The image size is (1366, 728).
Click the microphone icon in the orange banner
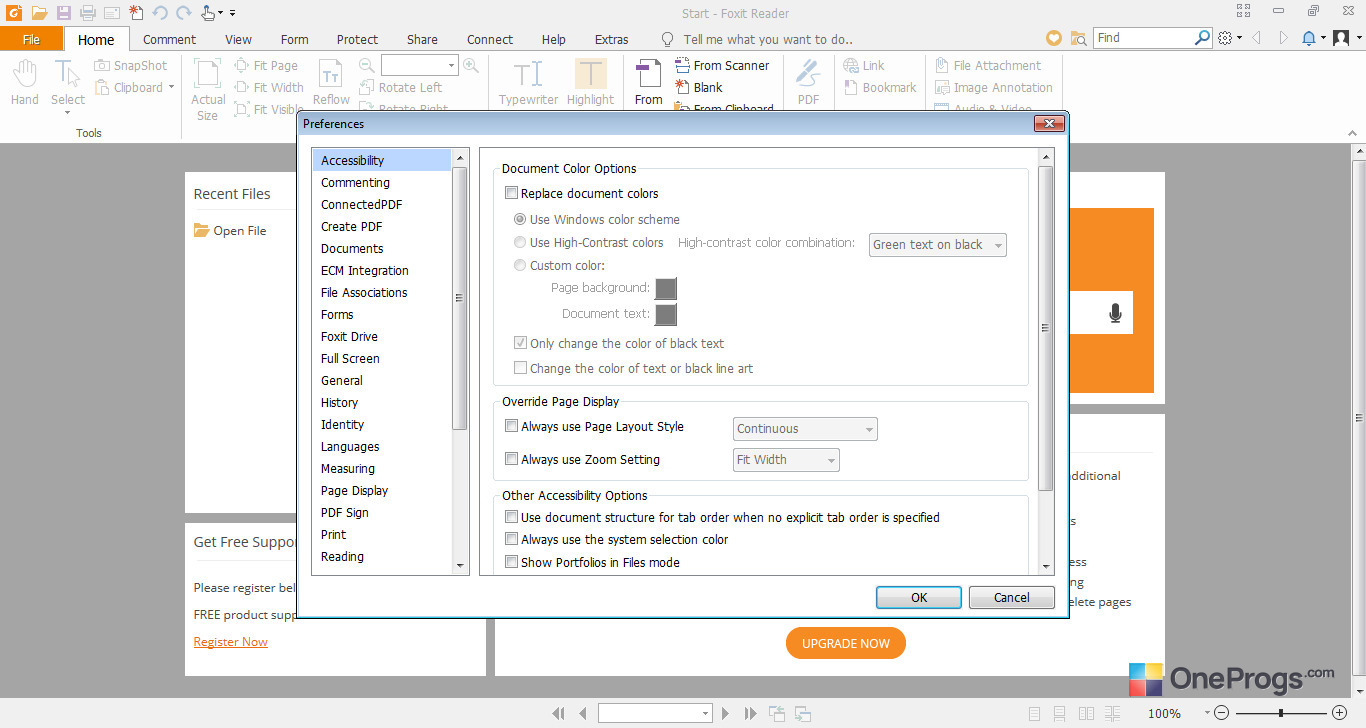pos(1116,313)
